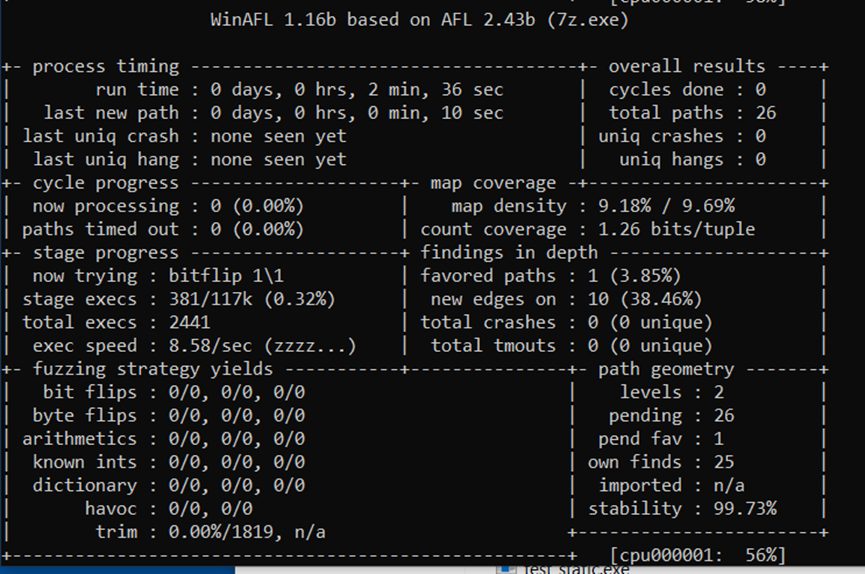Click trim 0.00%/1819 value
This screenshot has width=865, height=574.
247,532
